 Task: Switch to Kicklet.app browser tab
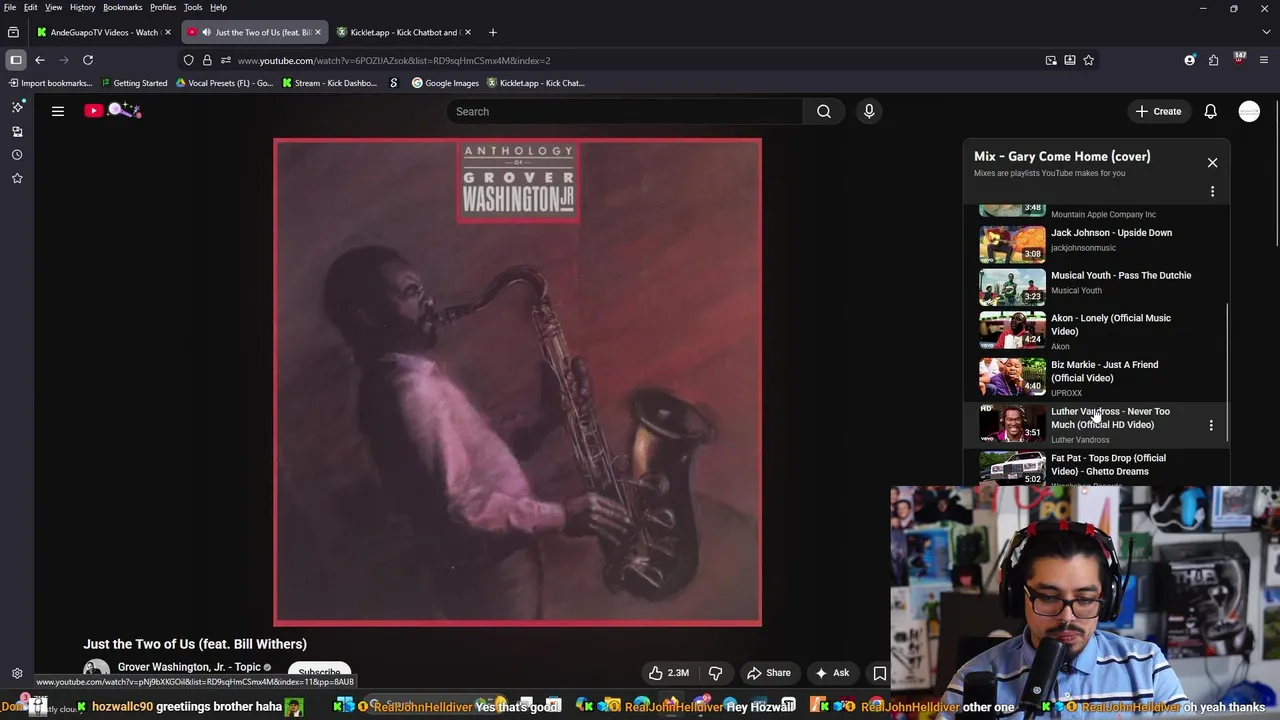pos(404,32)
